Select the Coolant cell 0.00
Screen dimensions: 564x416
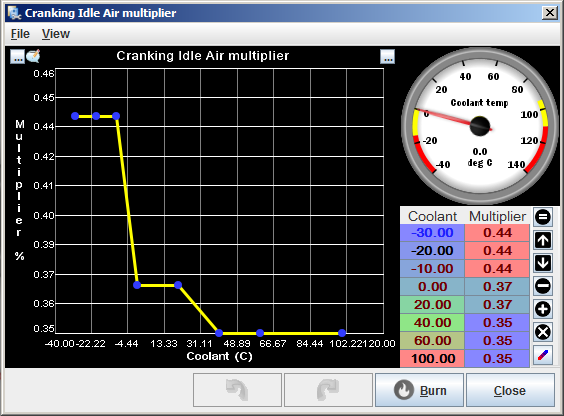point(432,287)
